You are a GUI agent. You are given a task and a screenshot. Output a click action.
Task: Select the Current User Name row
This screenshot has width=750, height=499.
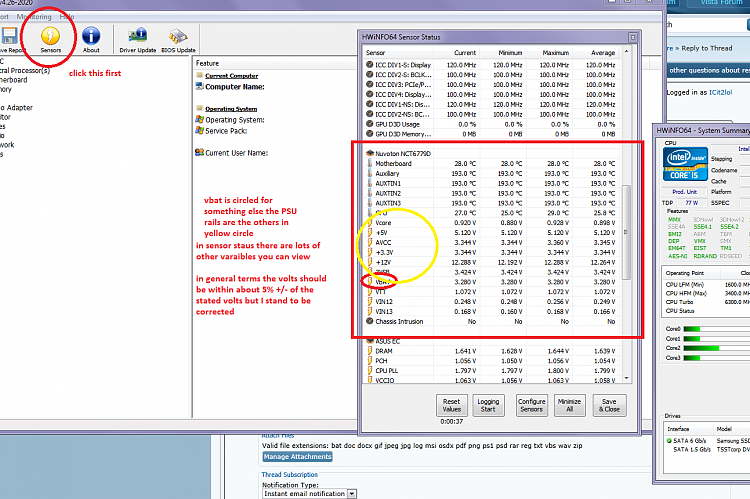click(232, 153)
